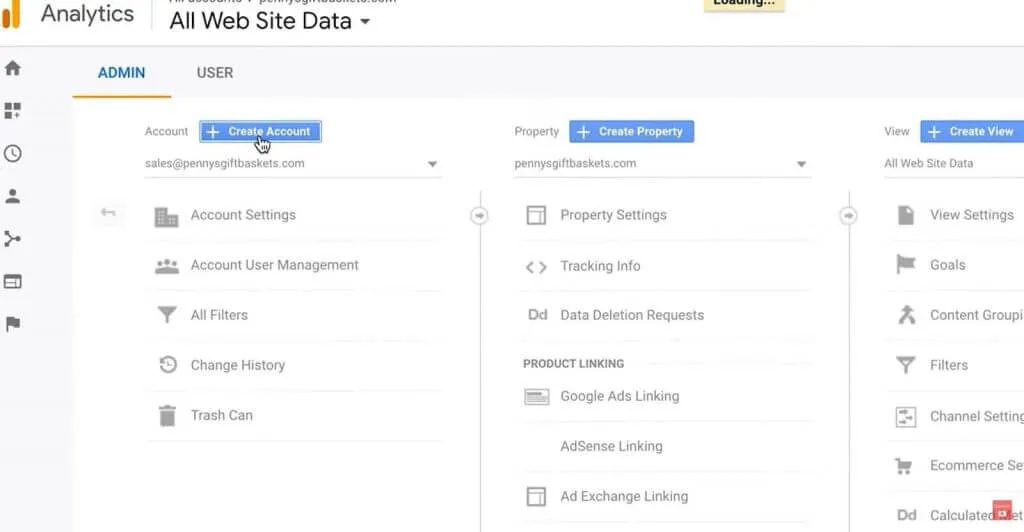Click the Analytics title text
Viewport: 1024px width, 532px height.
tap(88, 14)
